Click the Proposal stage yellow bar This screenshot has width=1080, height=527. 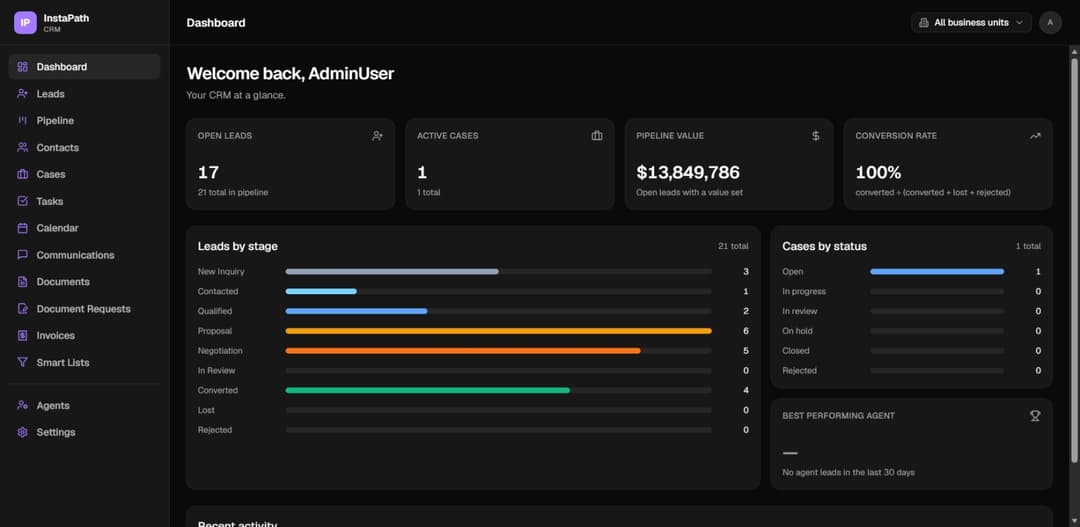point(499,331)
